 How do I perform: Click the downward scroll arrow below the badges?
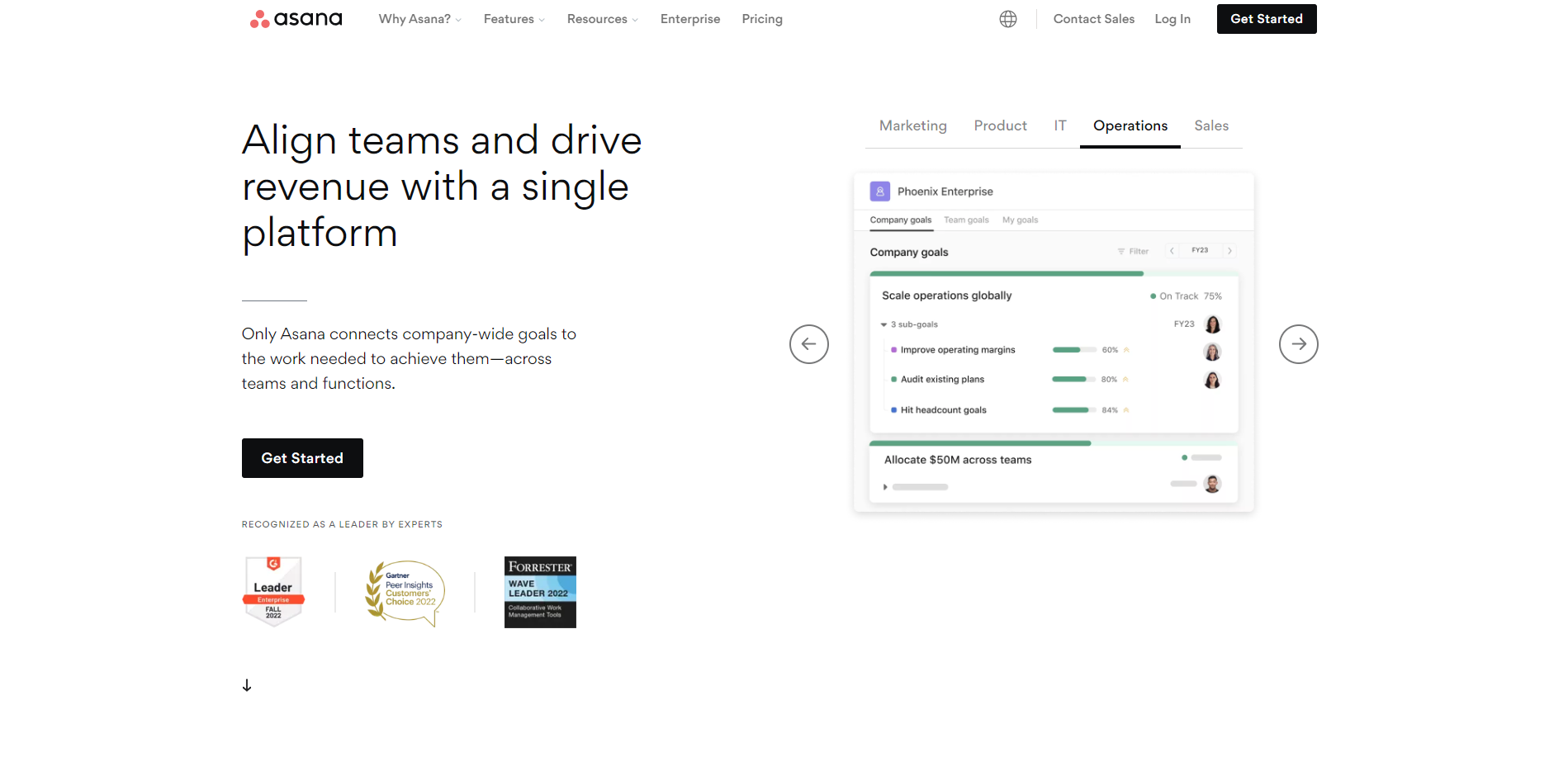(x=246, y=684)
